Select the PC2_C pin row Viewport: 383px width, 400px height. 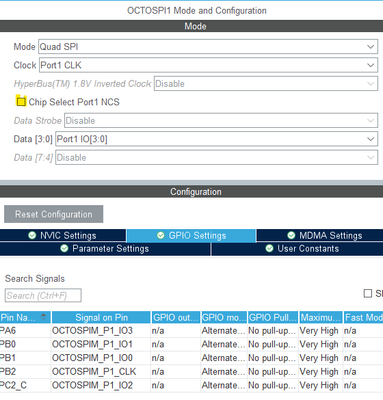191,385
